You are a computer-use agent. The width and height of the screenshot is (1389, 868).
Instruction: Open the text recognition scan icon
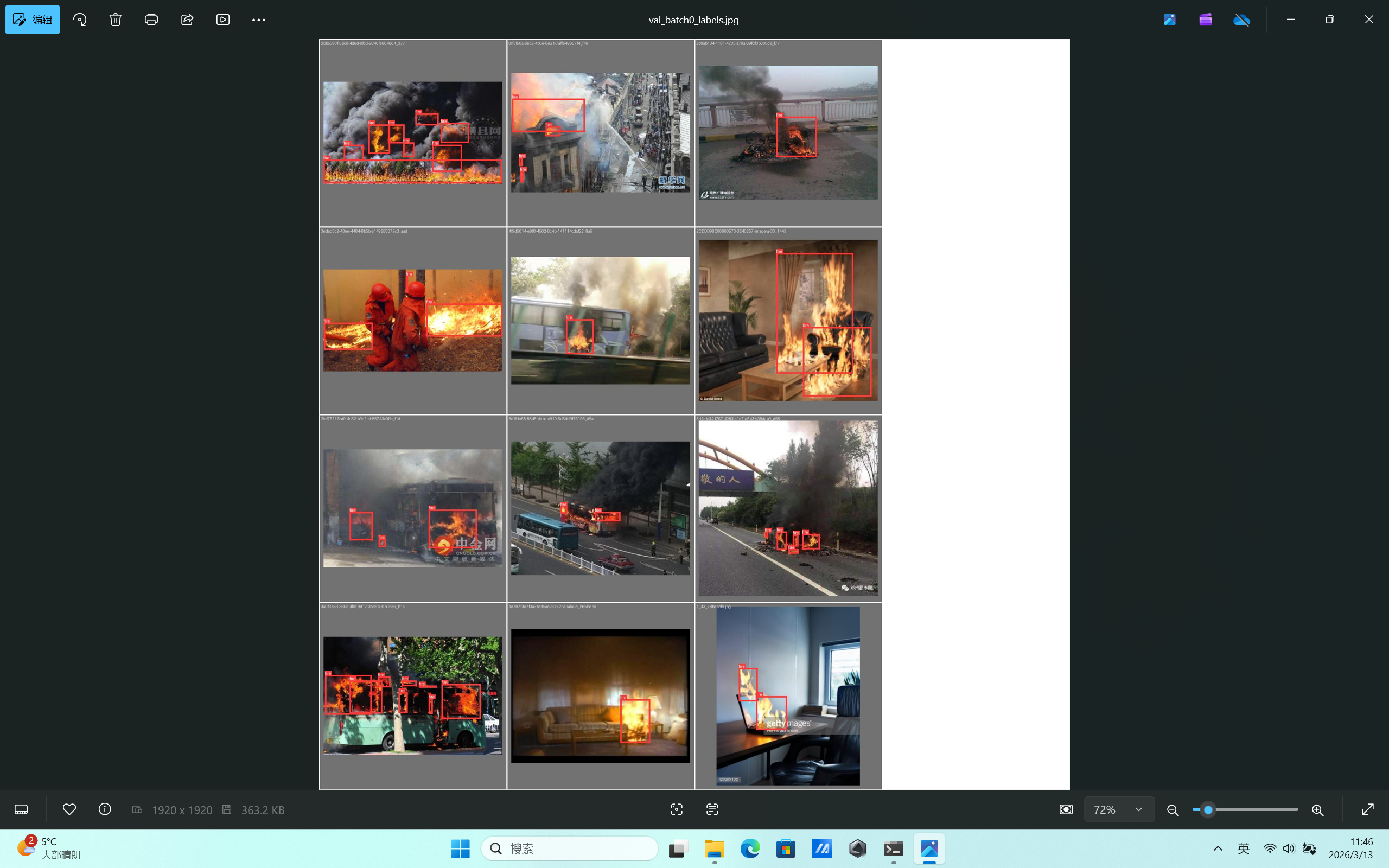pyautogui.click(x=712, y=809)
